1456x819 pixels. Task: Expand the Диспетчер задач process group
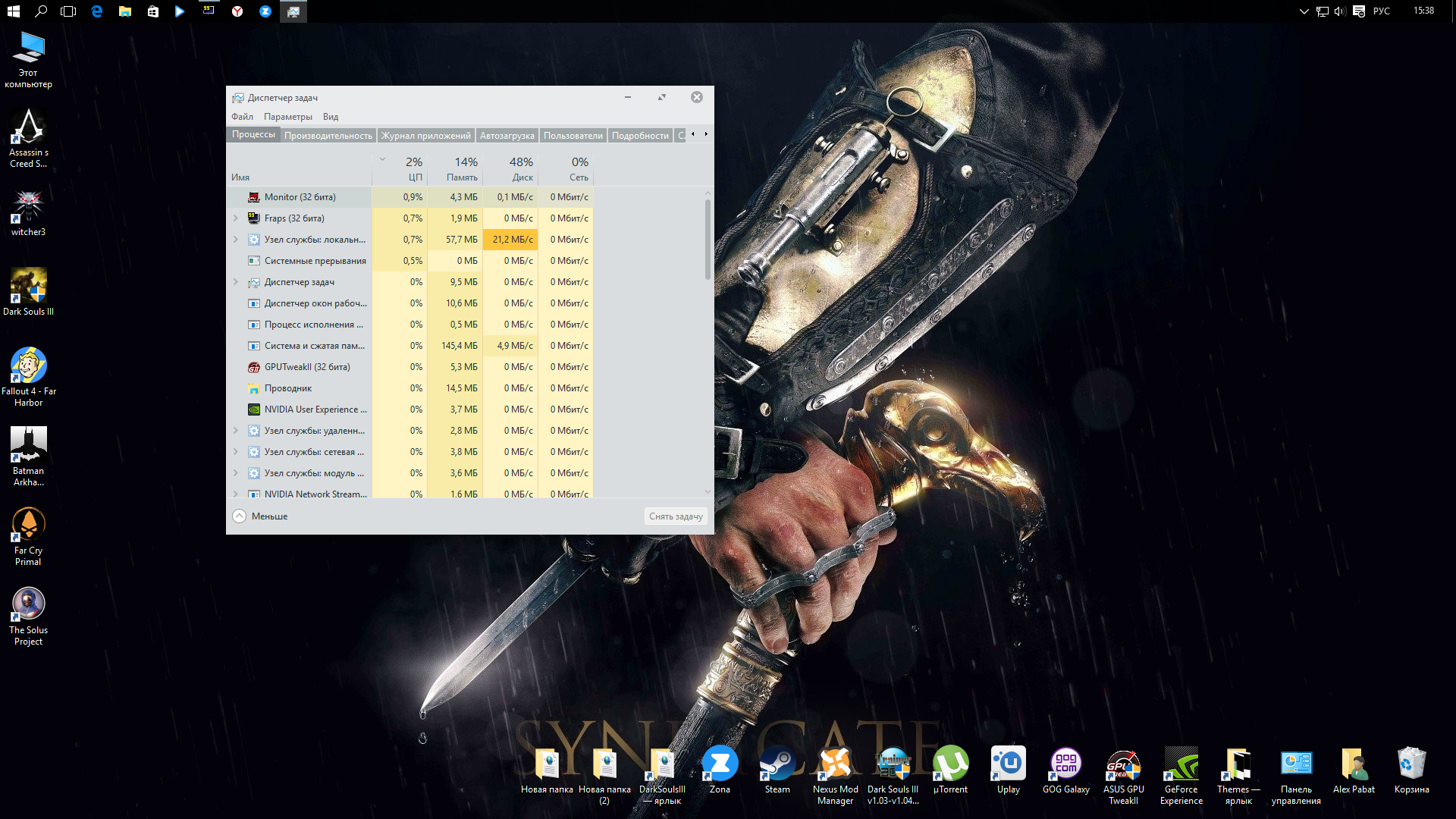[x=236, y=282]
